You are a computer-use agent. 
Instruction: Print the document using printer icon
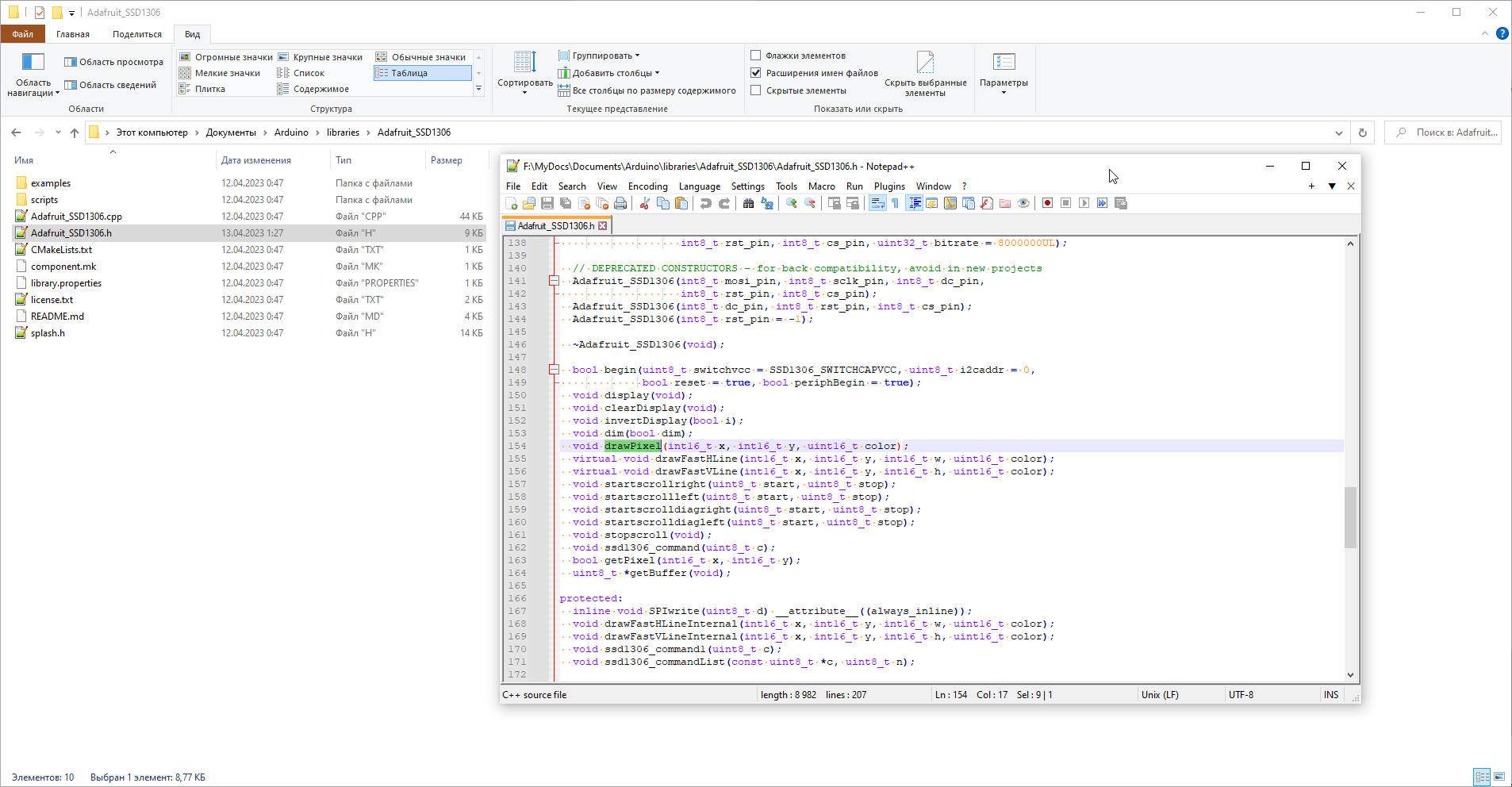[x=620, y=204]
